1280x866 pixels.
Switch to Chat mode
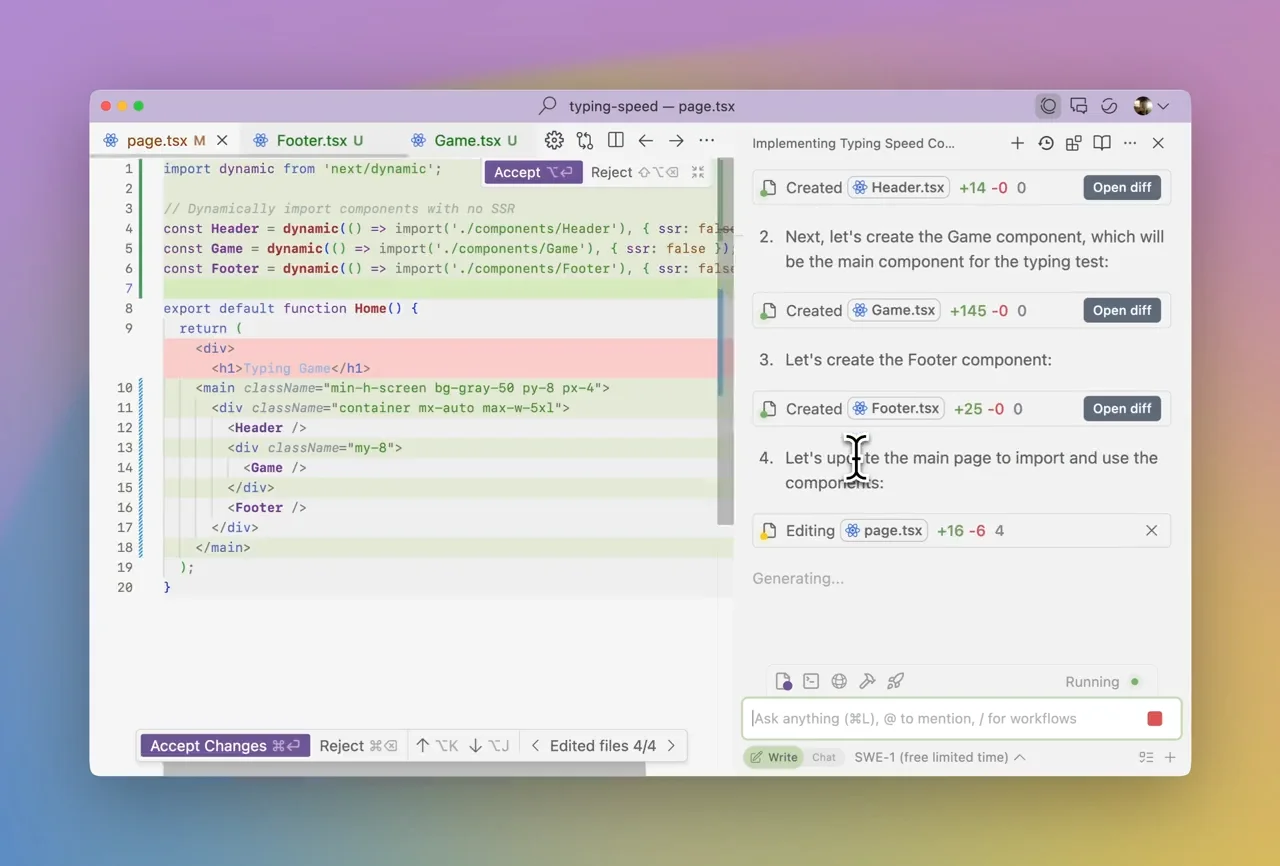pos(824,757)
